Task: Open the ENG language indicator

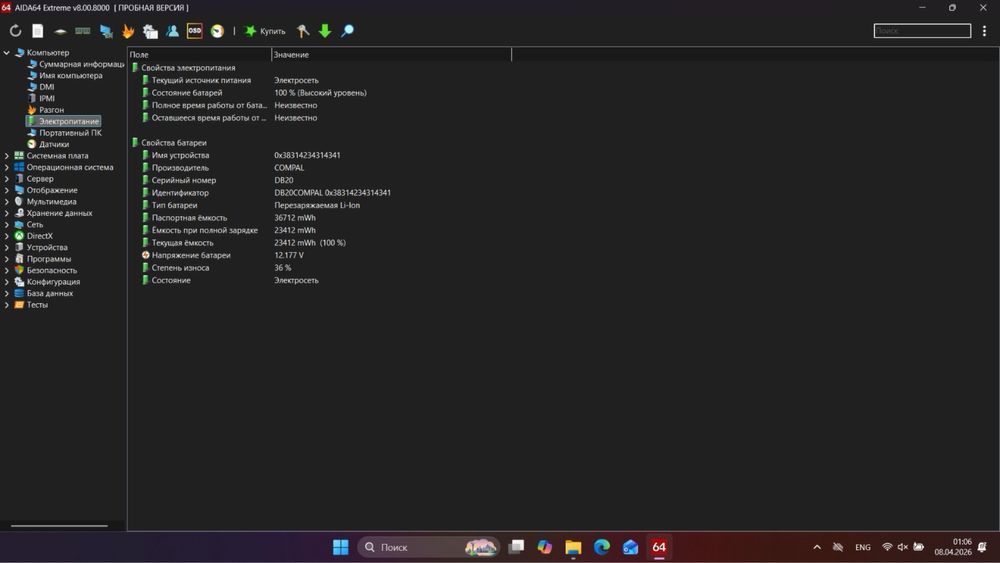Action: click(862, 547)
